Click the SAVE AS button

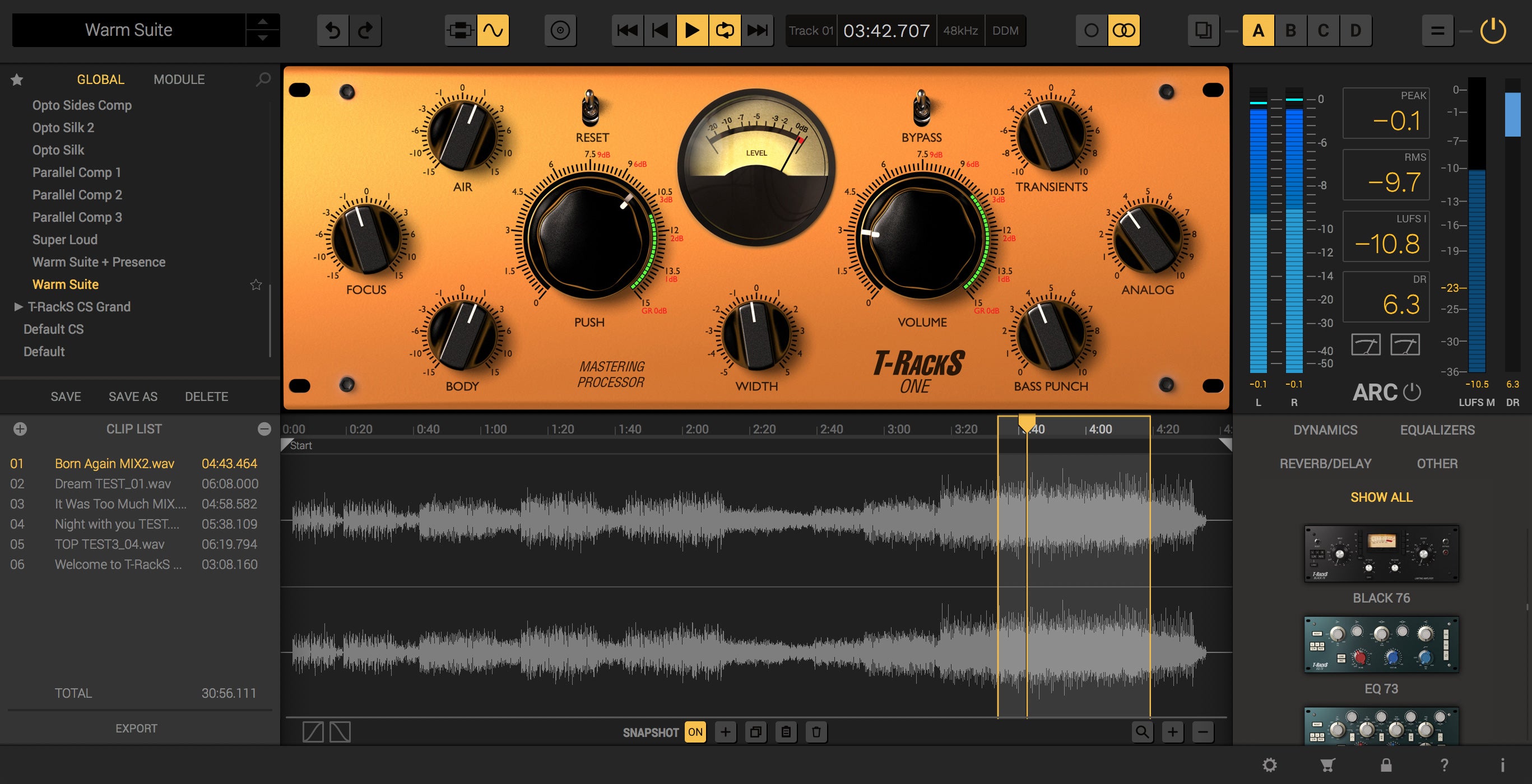pos(133,396)
